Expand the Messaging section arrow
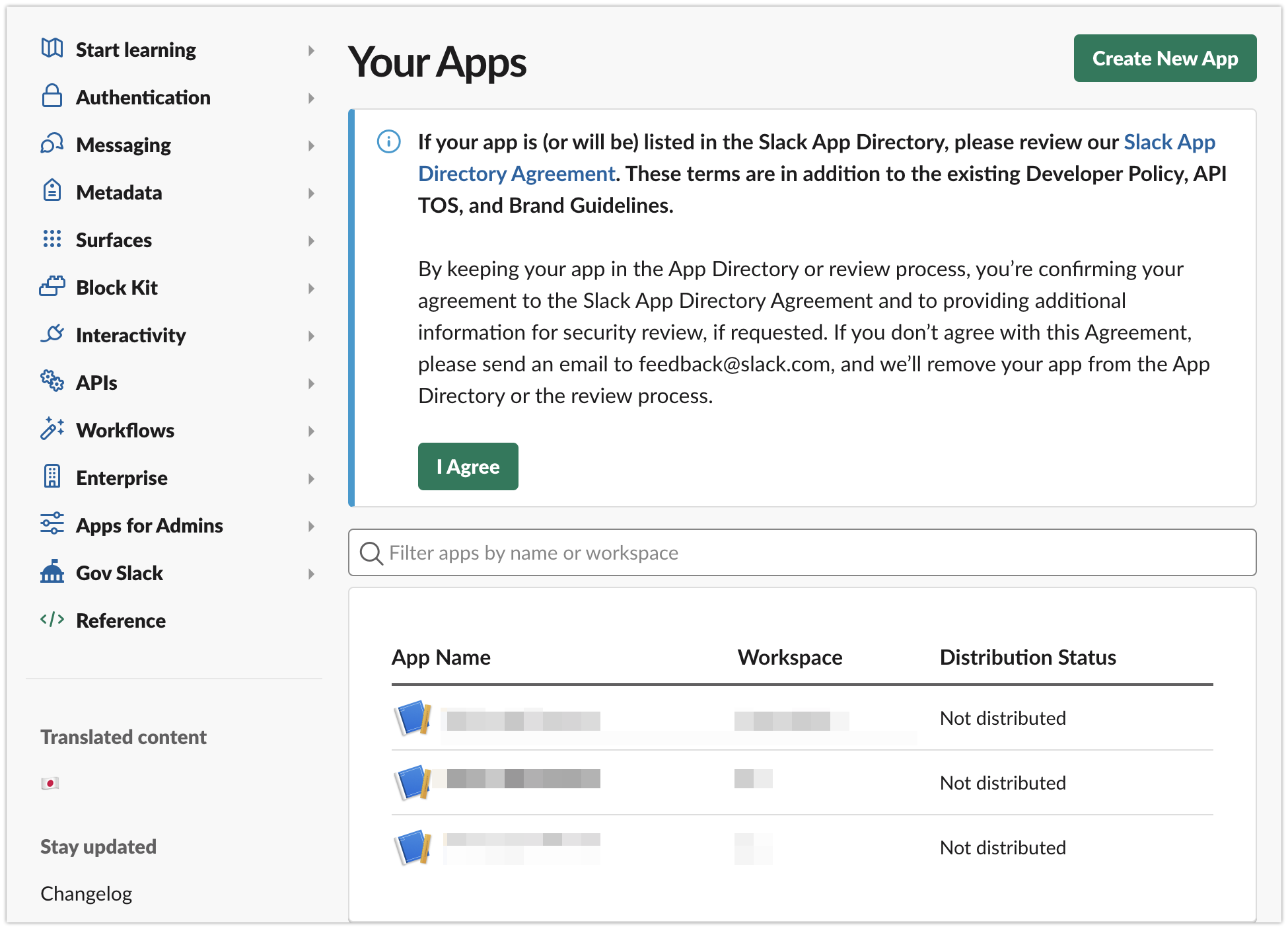The height and width of the screenshot is (929, 1288). (311, 145)
